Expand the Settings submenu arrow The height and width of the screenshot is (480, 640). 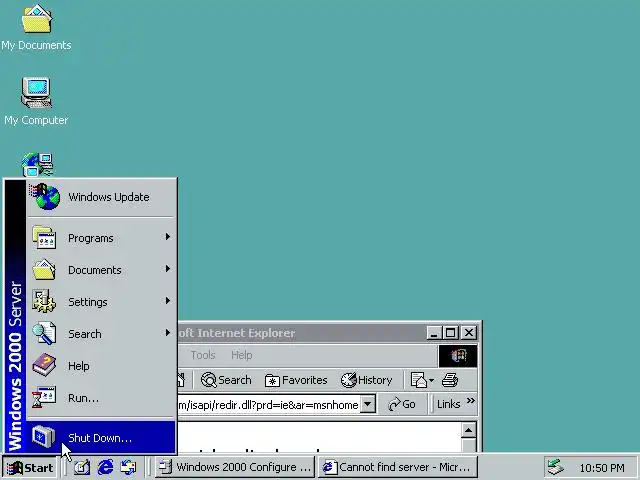click(x=167, y=301)
